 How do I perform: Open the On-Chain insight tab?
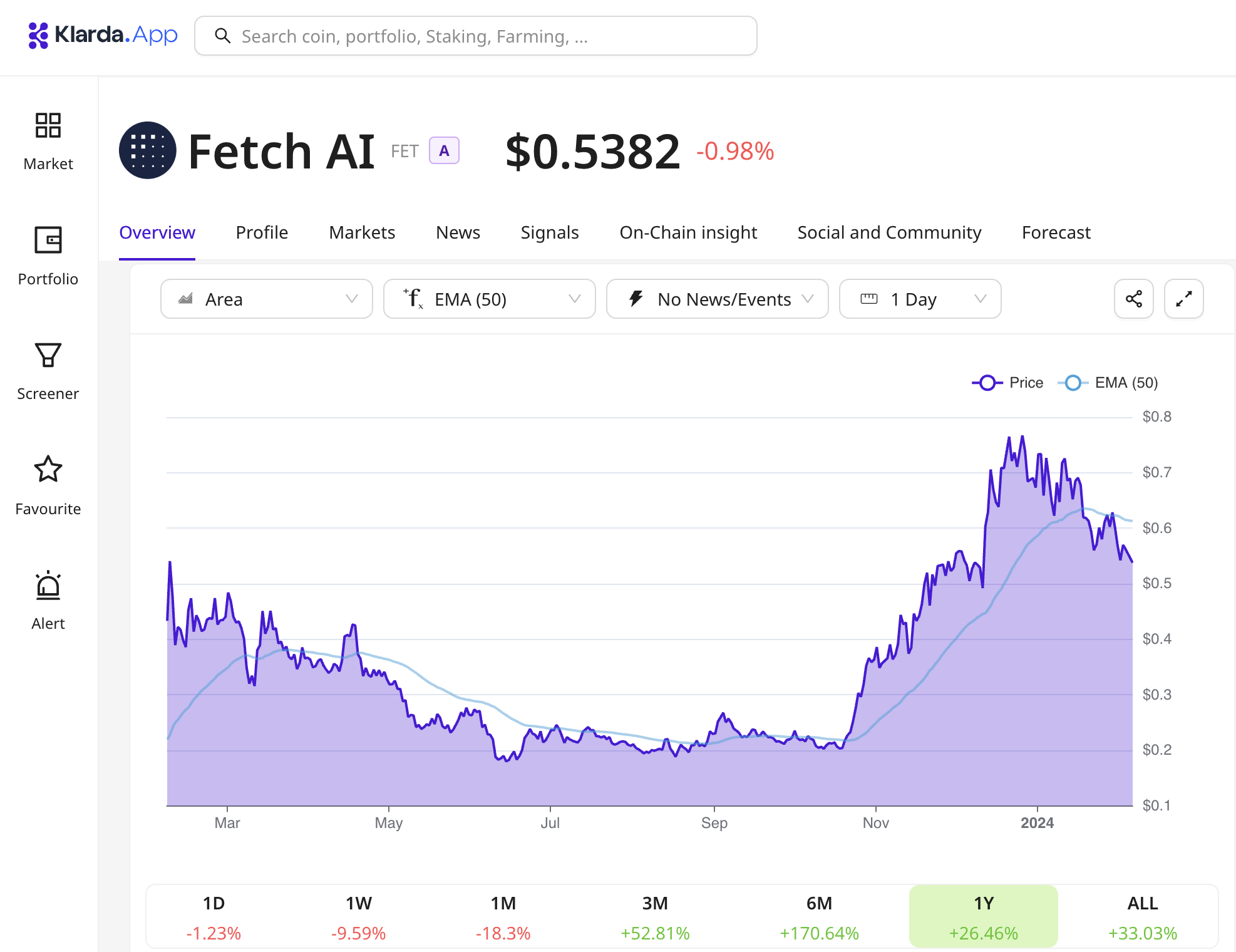(688, 232)
